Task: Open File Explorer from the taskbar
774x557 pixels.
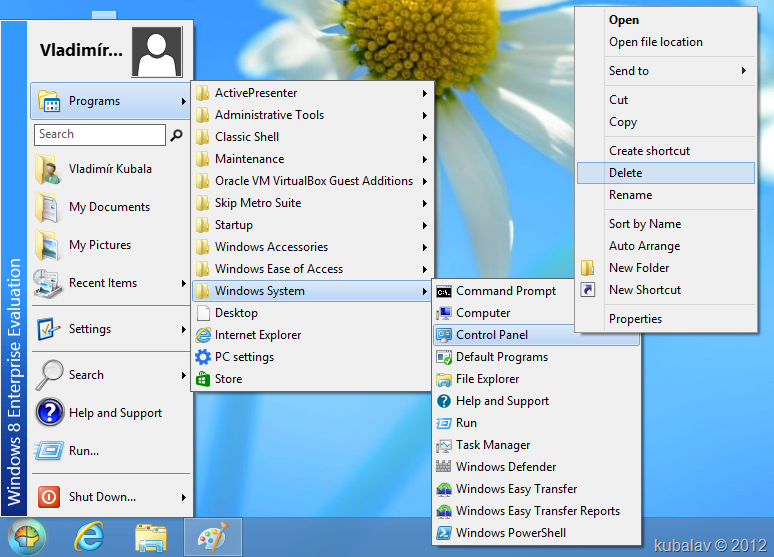Action: pyautogui.click(x=151, y=538)
